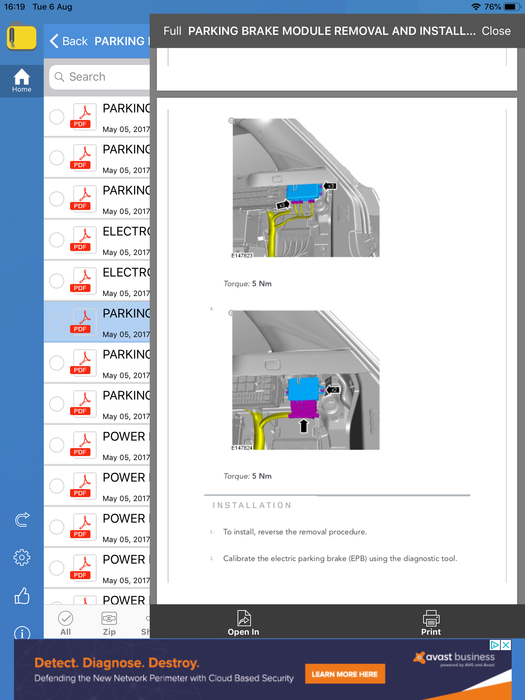Switch preview to Full screen
Viewport: 525px width, 700px height.
tap(172, 31)
